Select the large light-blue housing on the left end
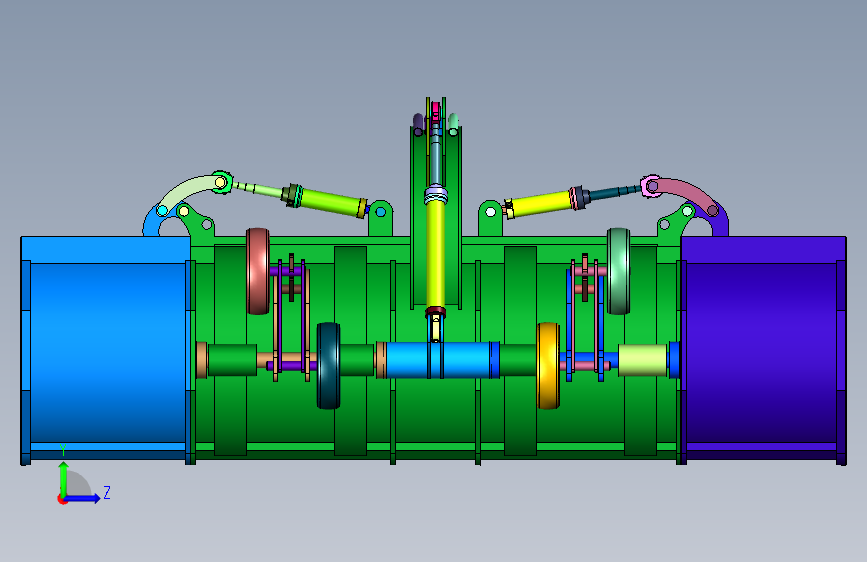The image size is (867, 562). pyautogui.click(x=105, y=351)
